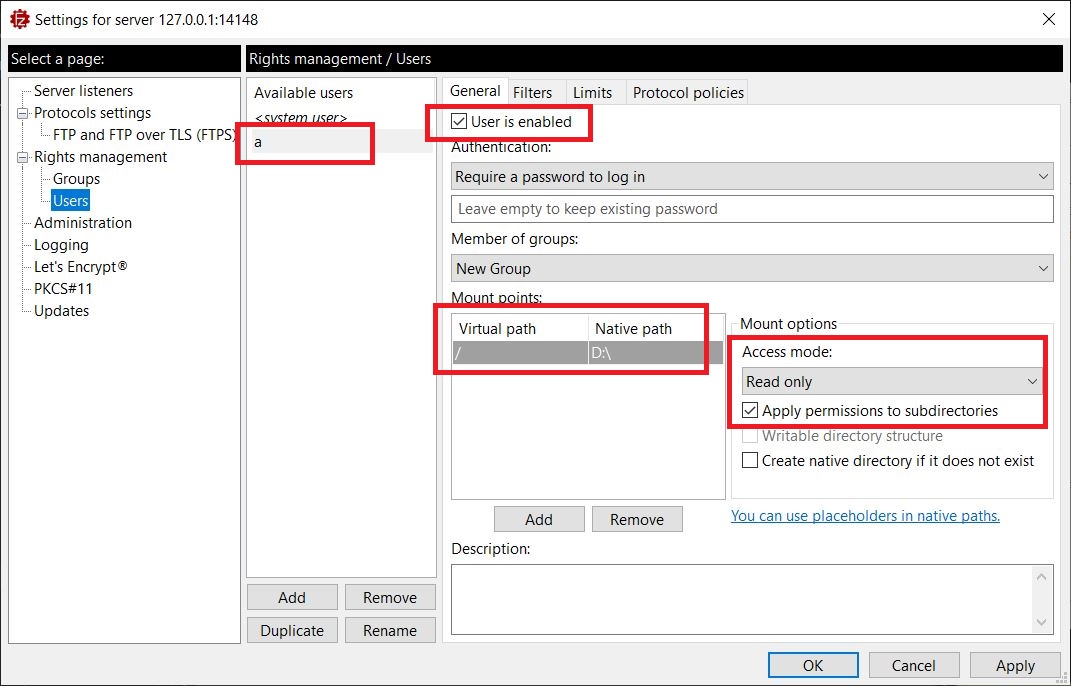Click the Description scrollbar down arrow

pos(1043,622)
